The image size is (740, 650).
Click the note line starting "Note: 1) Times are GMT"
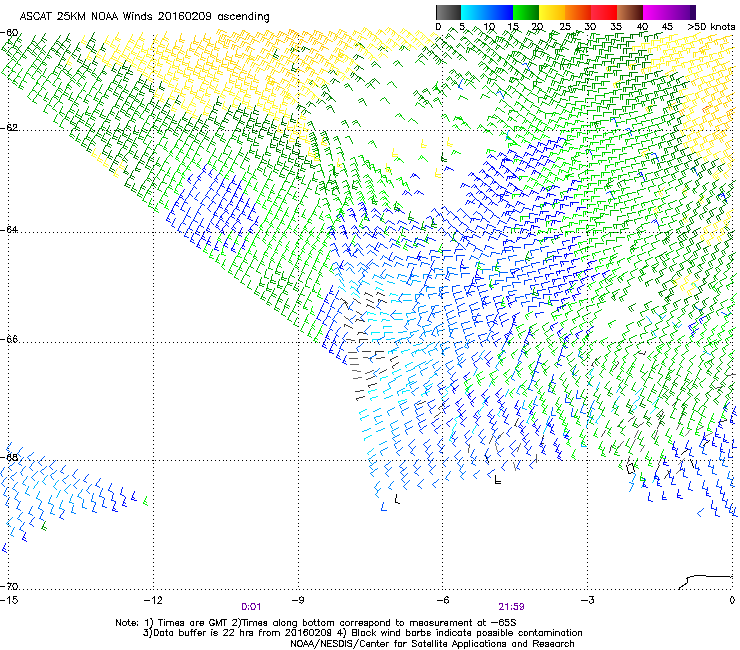pyautogui.click(x=316, y=623)
